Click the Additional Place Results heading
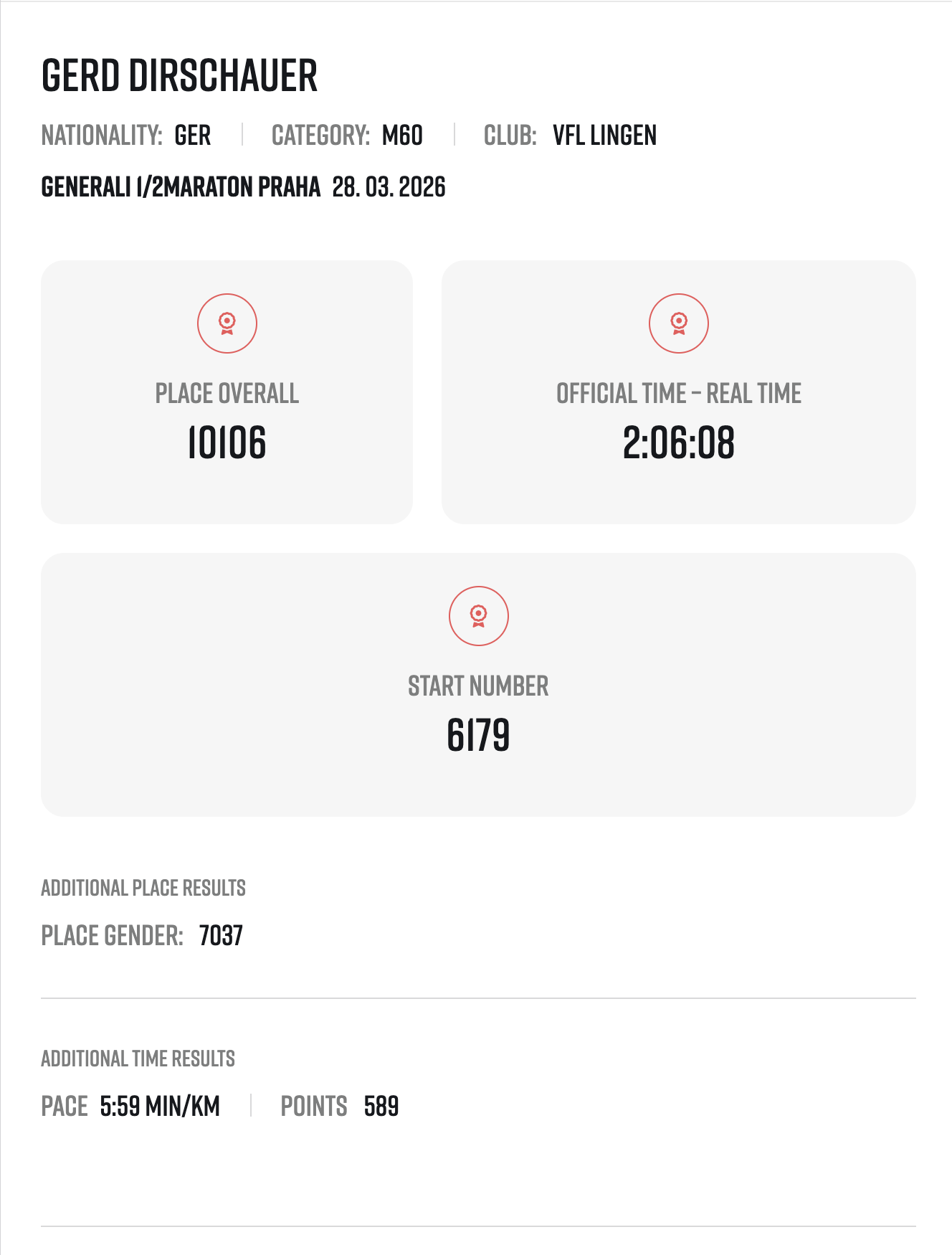Screen dimensions: 952x1255 click(143, 888)
